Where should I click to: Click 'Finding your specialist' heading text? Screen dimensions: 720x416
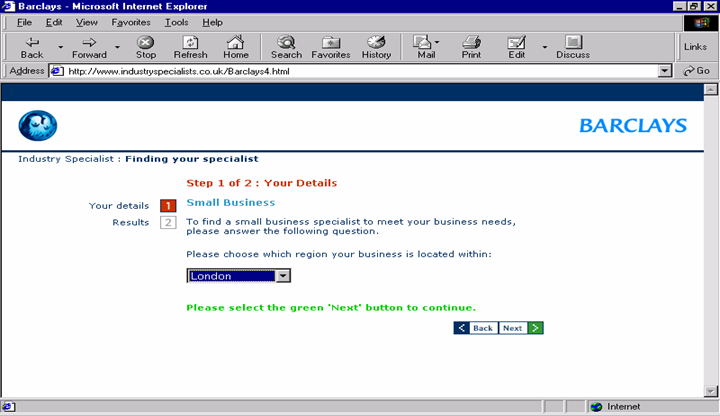192,159
